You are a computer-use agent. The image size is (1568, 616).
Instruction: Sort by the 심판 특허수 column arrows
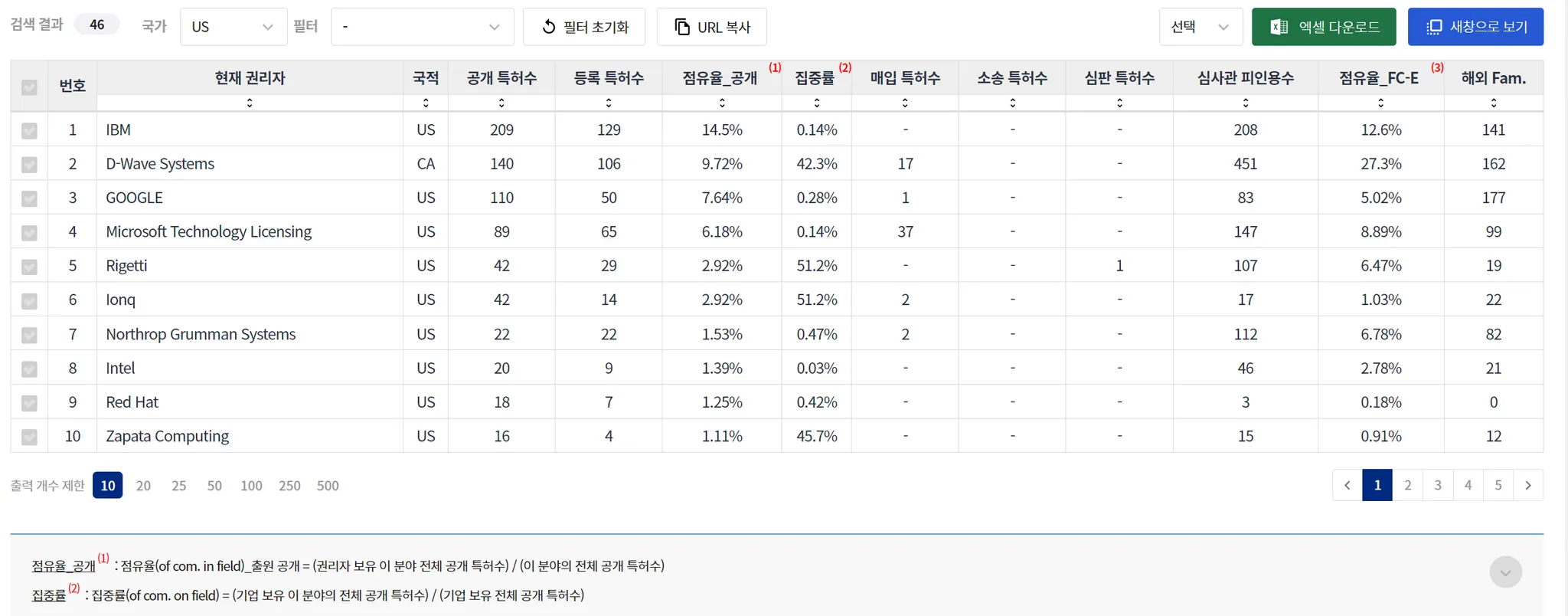(x=1119, y=103)
